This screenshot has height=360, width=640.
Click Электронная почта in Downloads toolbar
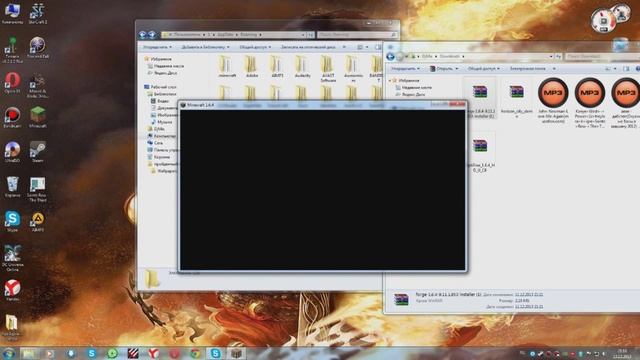coord(527,69)
